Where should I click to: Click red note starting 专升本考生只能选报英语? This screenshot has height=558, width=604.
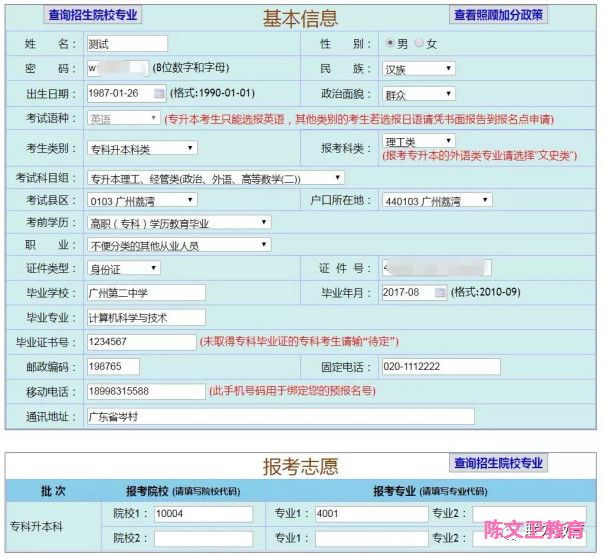(x=359, y=119)
